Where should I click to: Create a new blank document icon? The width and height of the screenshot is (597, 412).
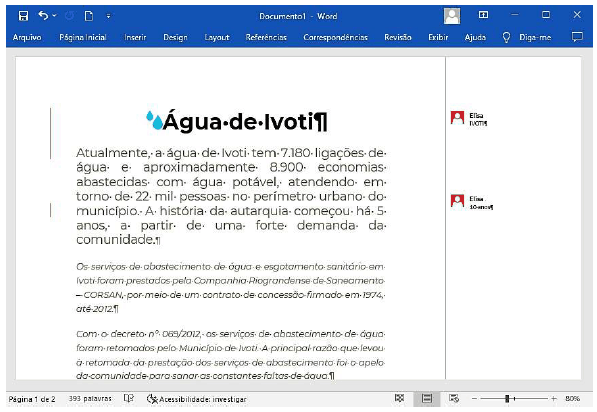[x=89, y=16]
